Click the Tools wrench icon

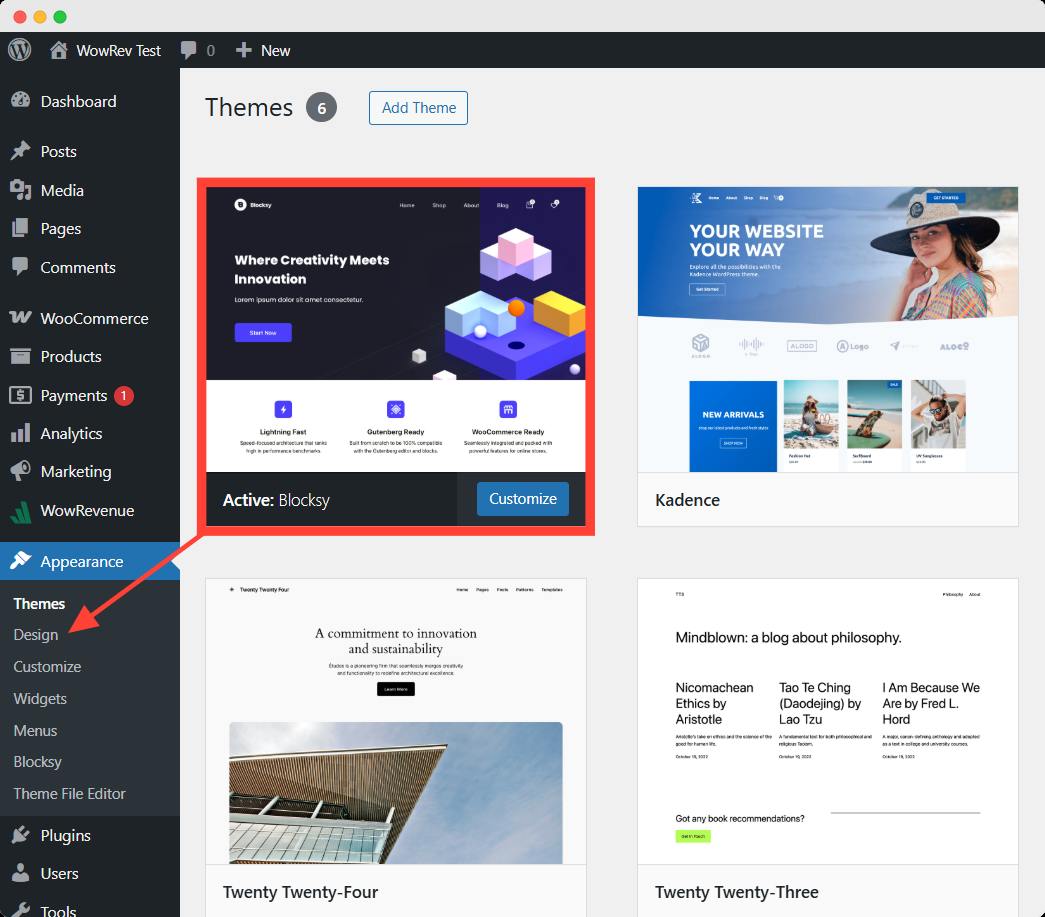point(21,910)
